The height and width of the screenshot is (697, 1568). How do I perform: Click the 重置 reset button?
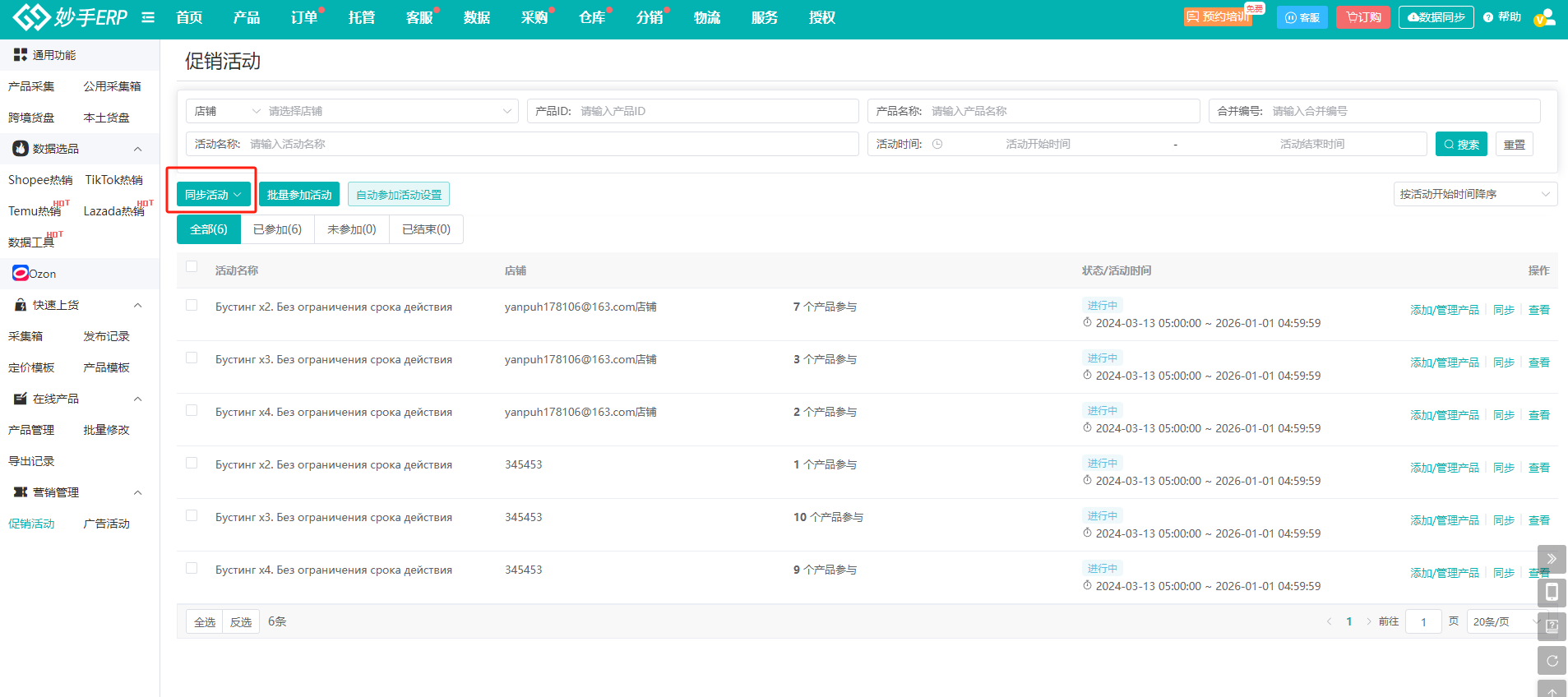click(x=1515, y=144)
